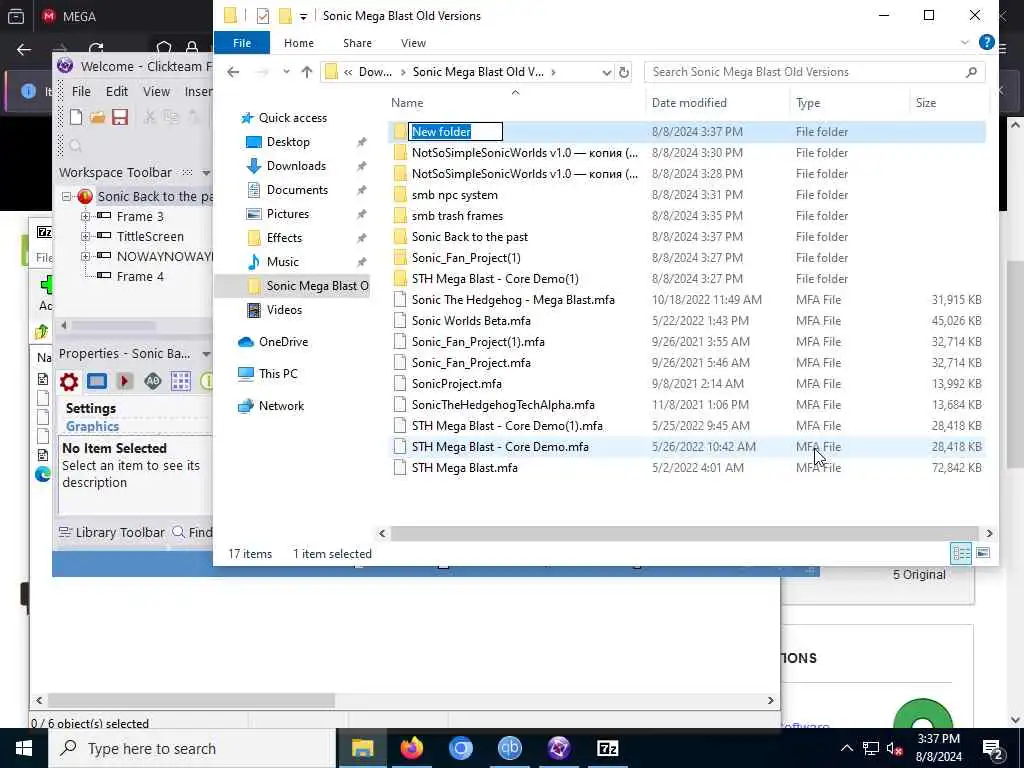
Task: Expand the Explorer ribbon chevron
Action: 965,42
